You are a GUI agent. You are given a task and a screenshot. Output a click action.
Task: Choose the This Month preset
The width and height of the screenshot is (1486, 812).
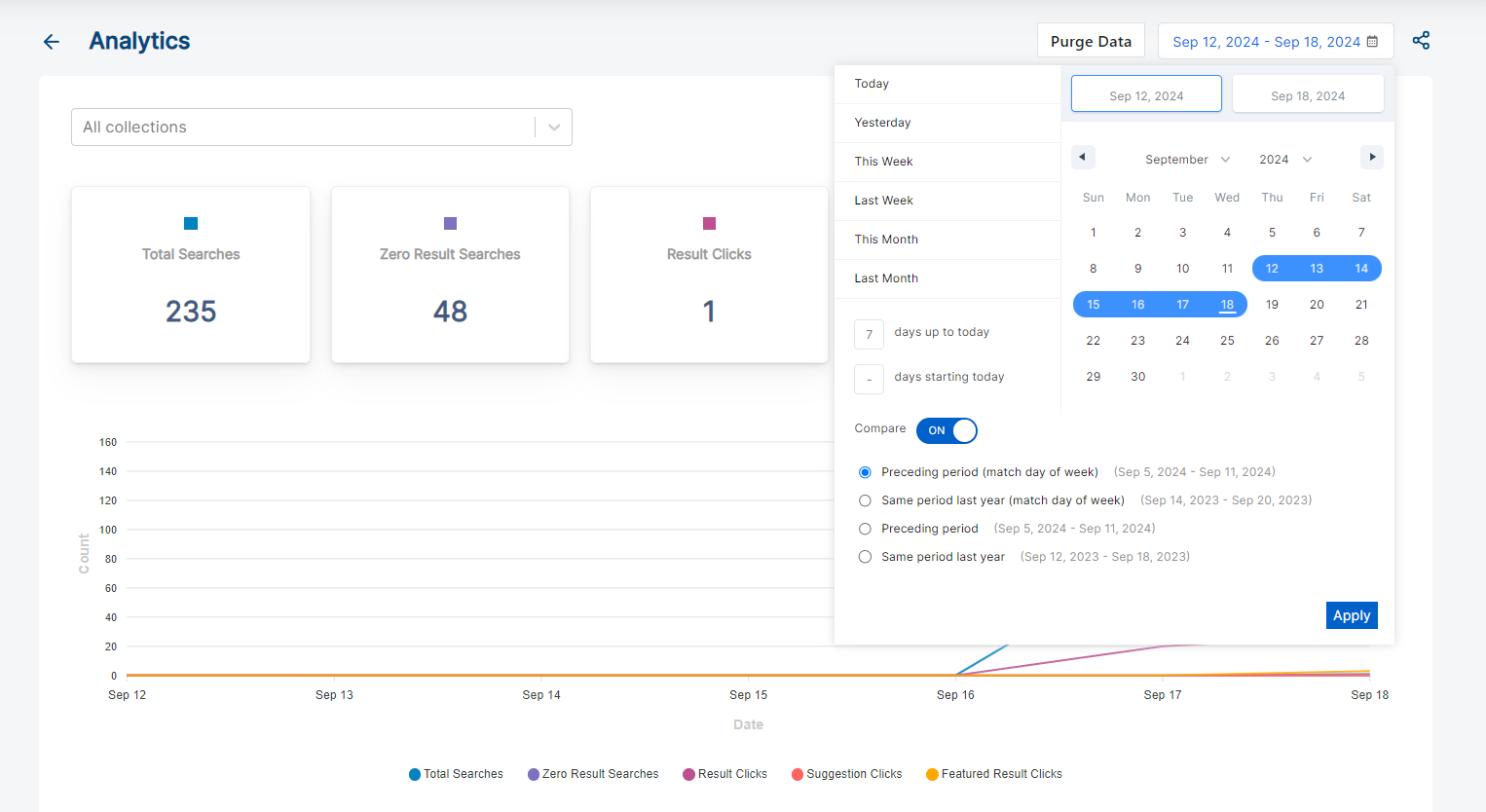(x=947, y=240)
